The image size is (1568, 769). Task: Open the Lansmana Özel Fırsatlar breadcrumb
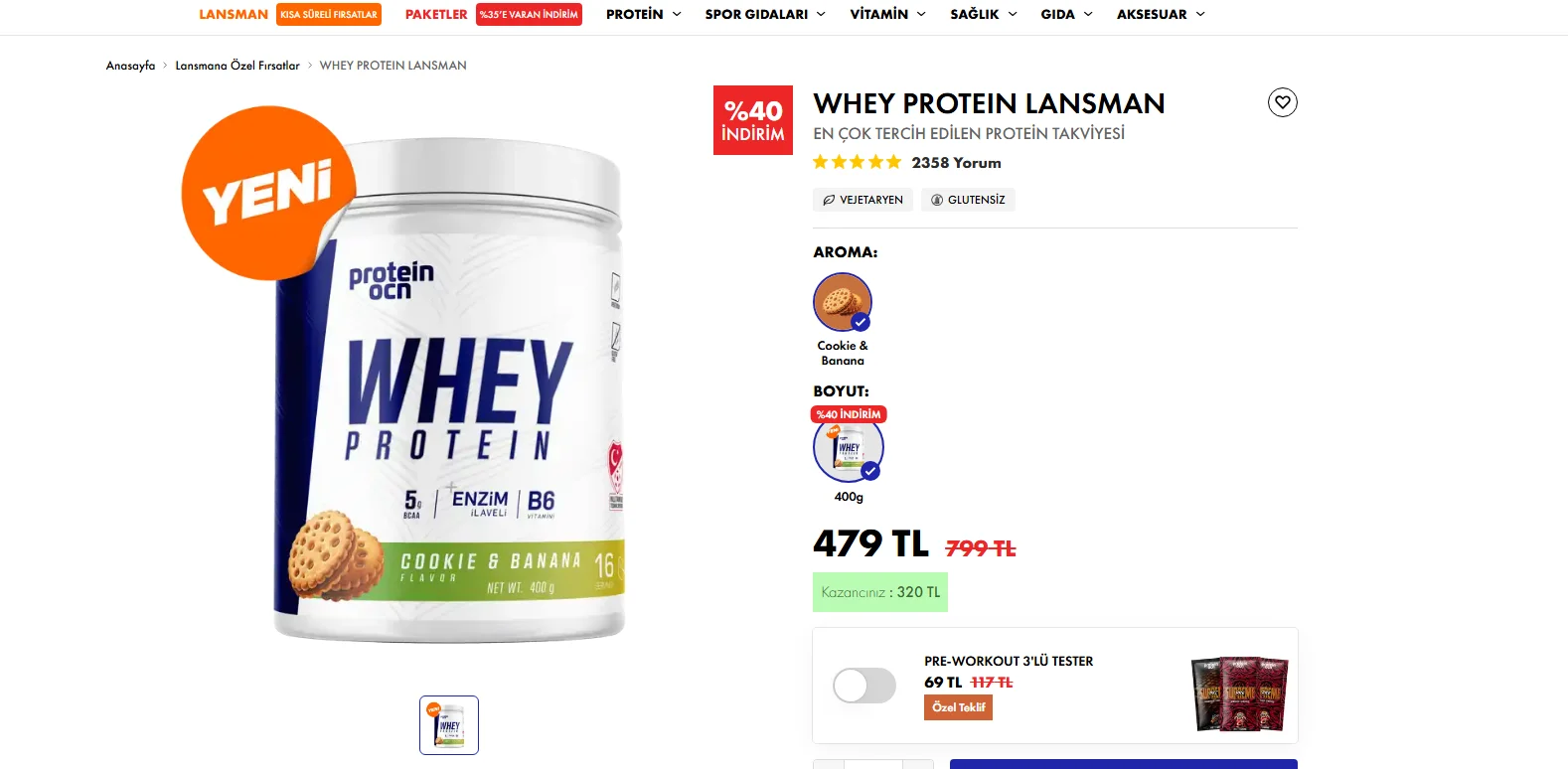[237, 66]
